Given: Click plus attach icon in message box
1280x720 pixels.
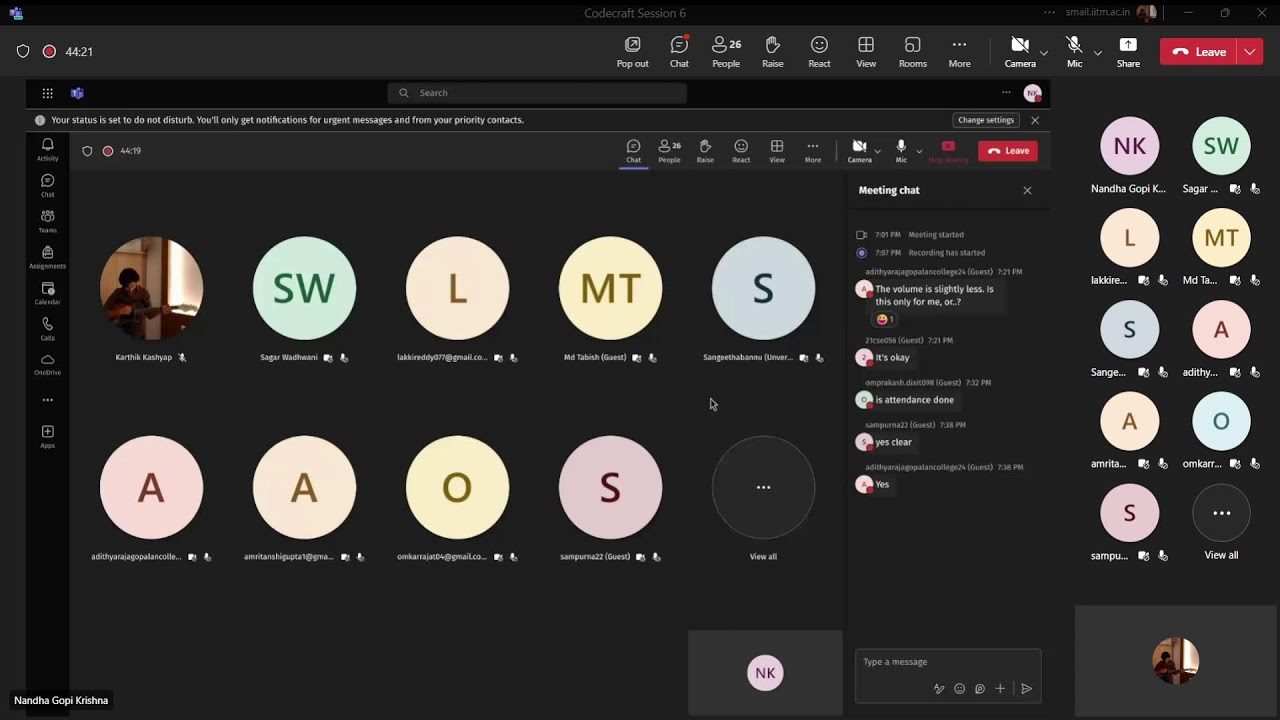Looking at the screenshot, I should [1000, 688].
